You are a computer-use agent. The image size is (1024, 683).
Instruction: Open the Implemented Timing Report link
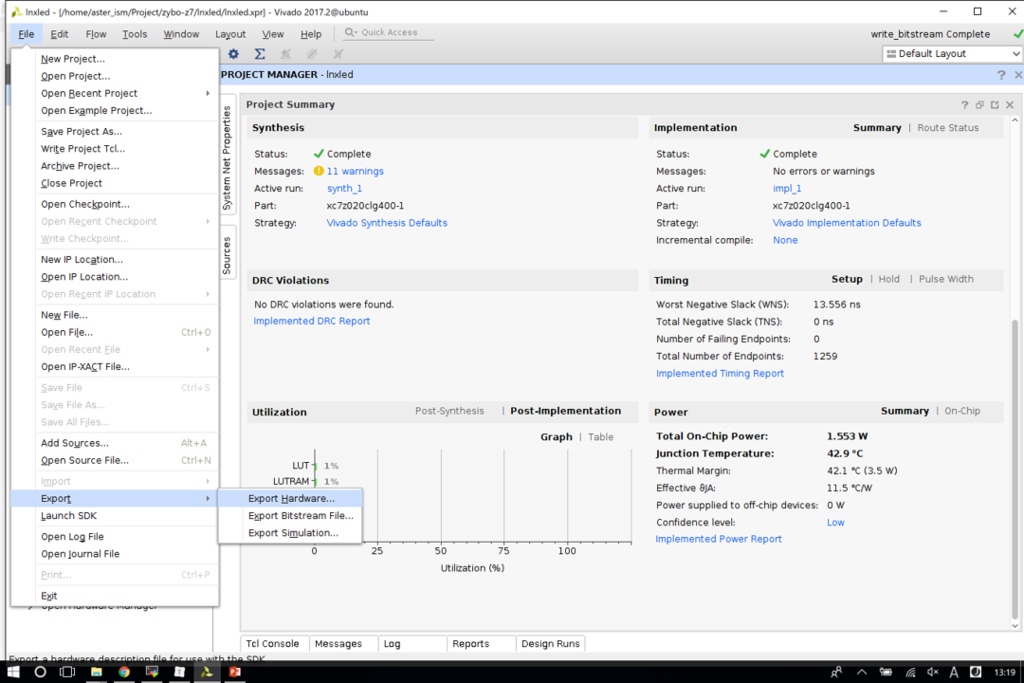[720, 373]
